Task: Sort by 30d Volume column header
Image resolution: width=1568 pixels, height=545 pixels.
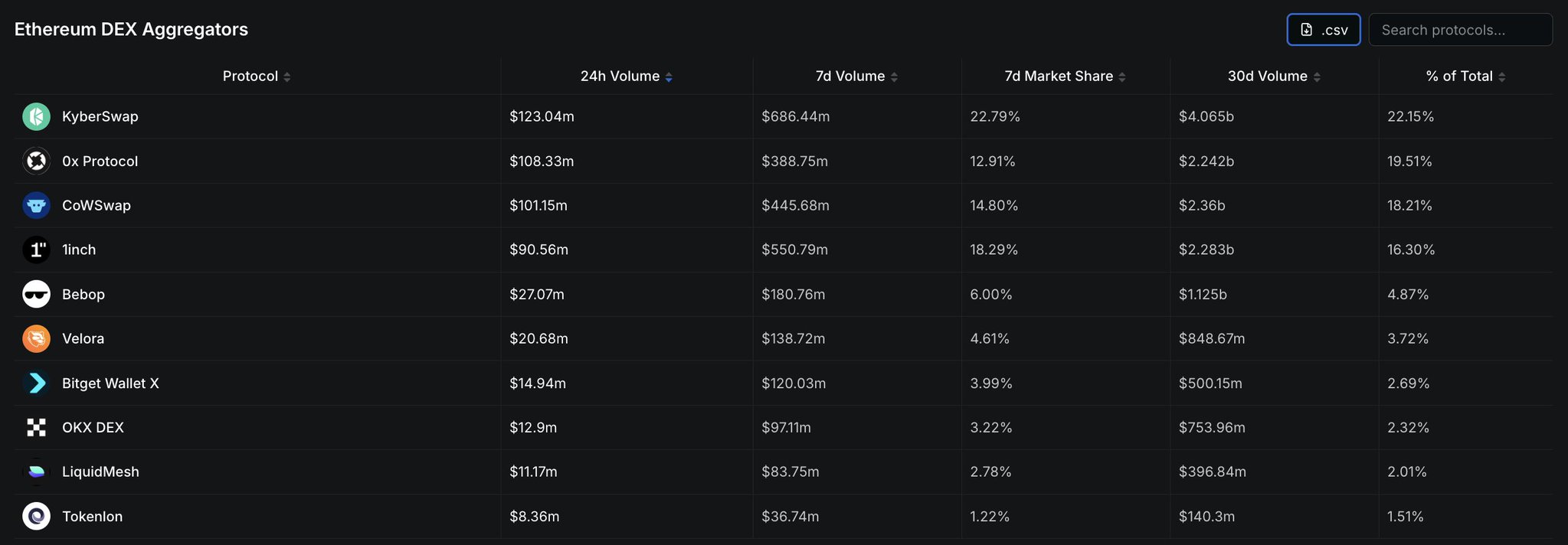Action: pyautogui.click(x=1274, y=77)
